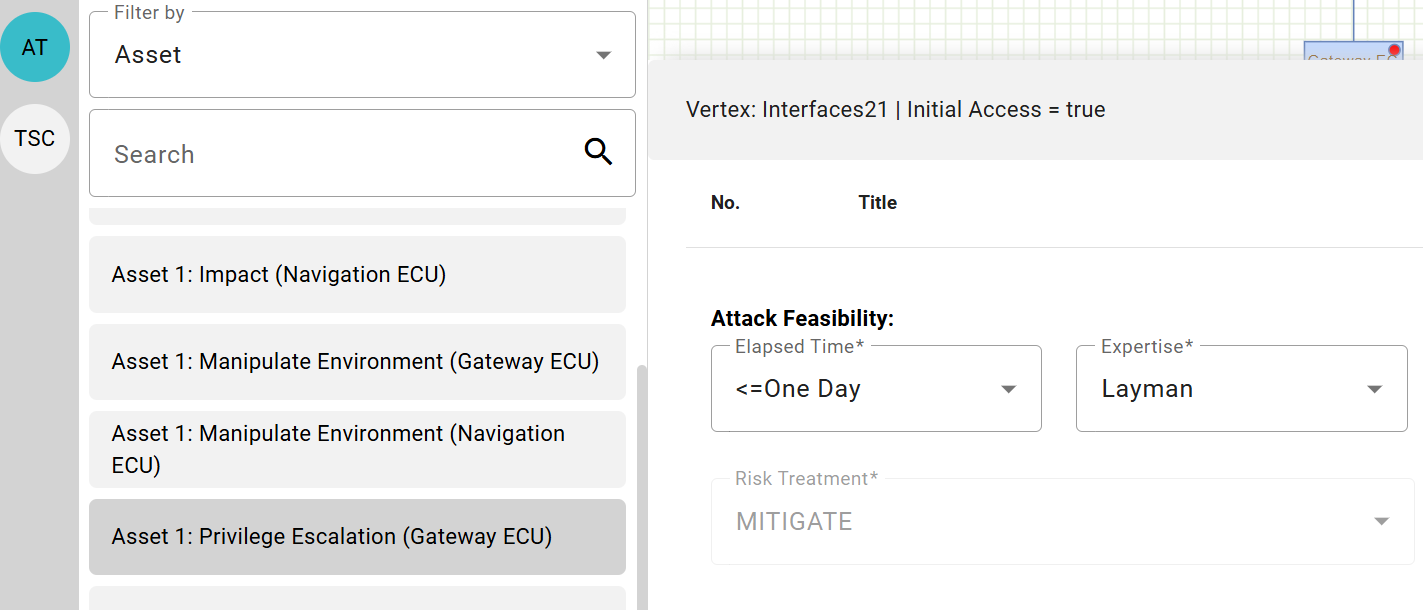Select 'Asset 1: Manipulate Environment (Gateway ECU)'

pyautogui.click(x=357, y=362)
